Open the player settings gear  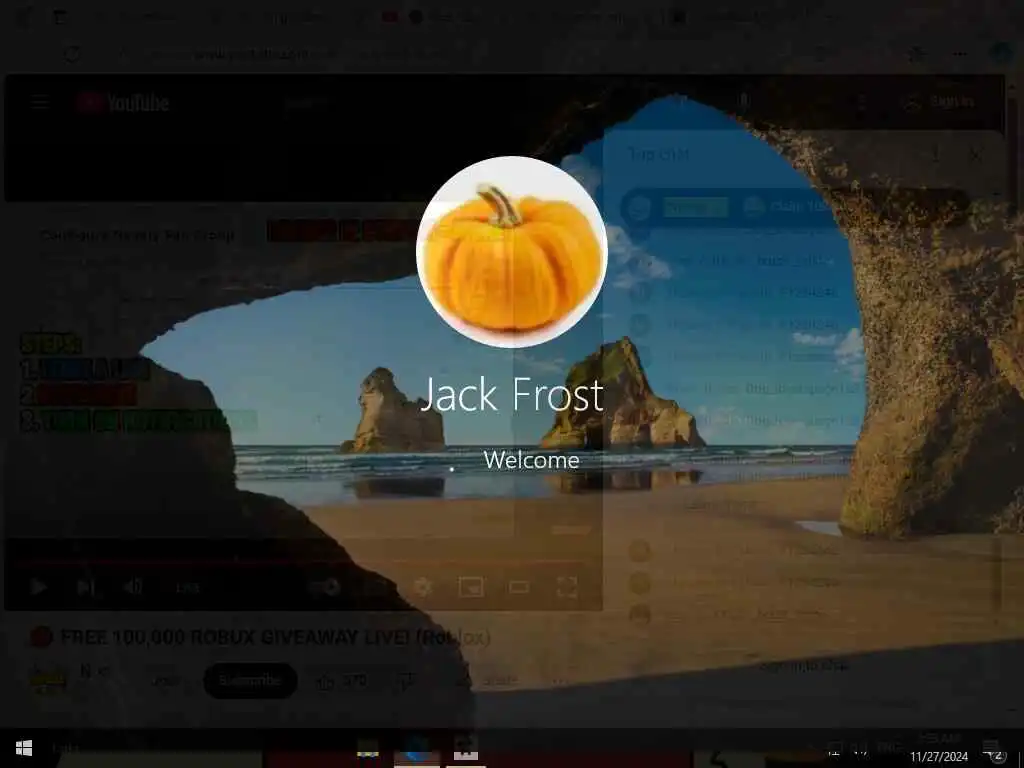coord(423,587)
